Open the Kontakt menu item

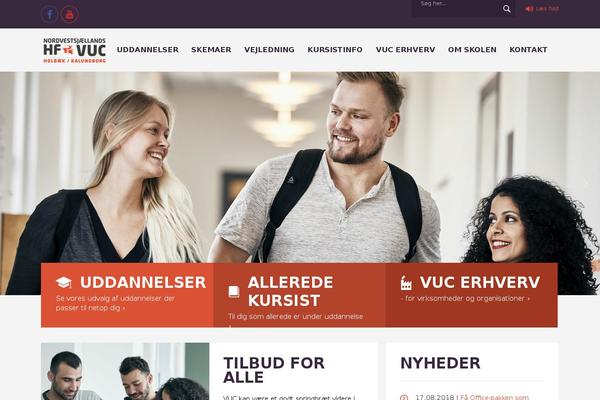(x=528, y=50)
